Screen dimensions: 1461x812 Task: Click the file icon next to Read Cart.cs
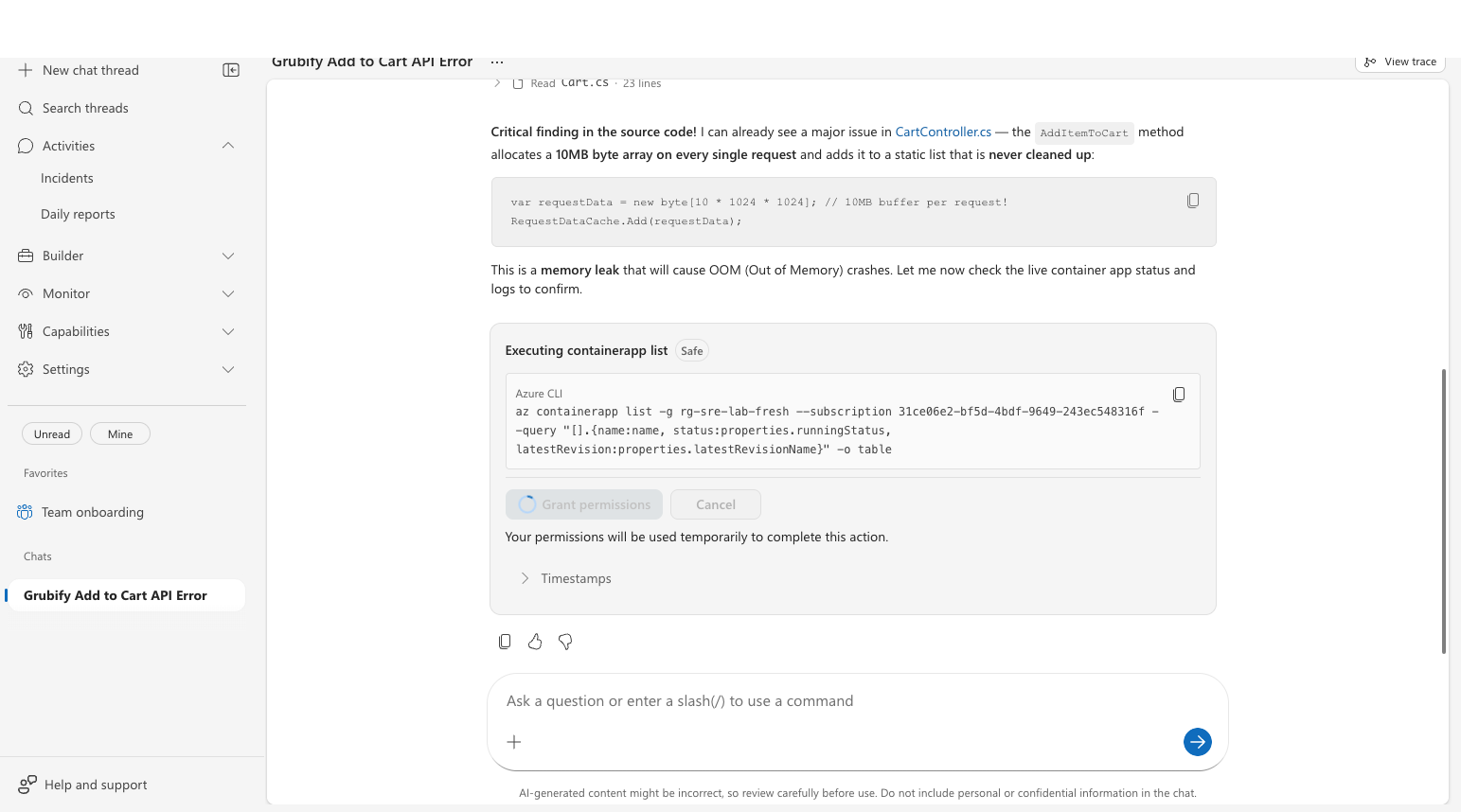pyautogui.click(x=518, y=83)
